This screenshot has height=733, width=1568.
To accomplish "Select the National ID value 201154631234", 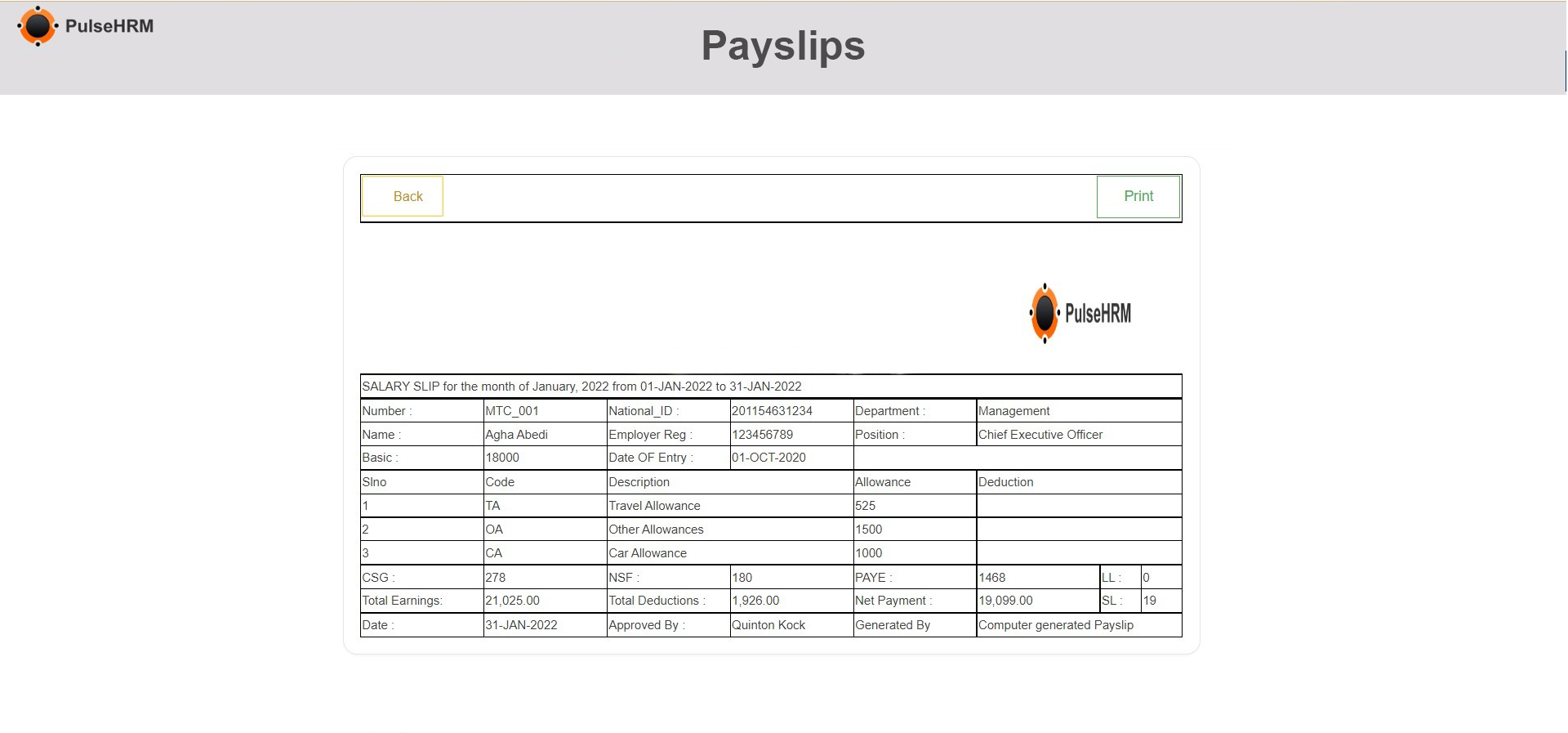I will 772,411.
